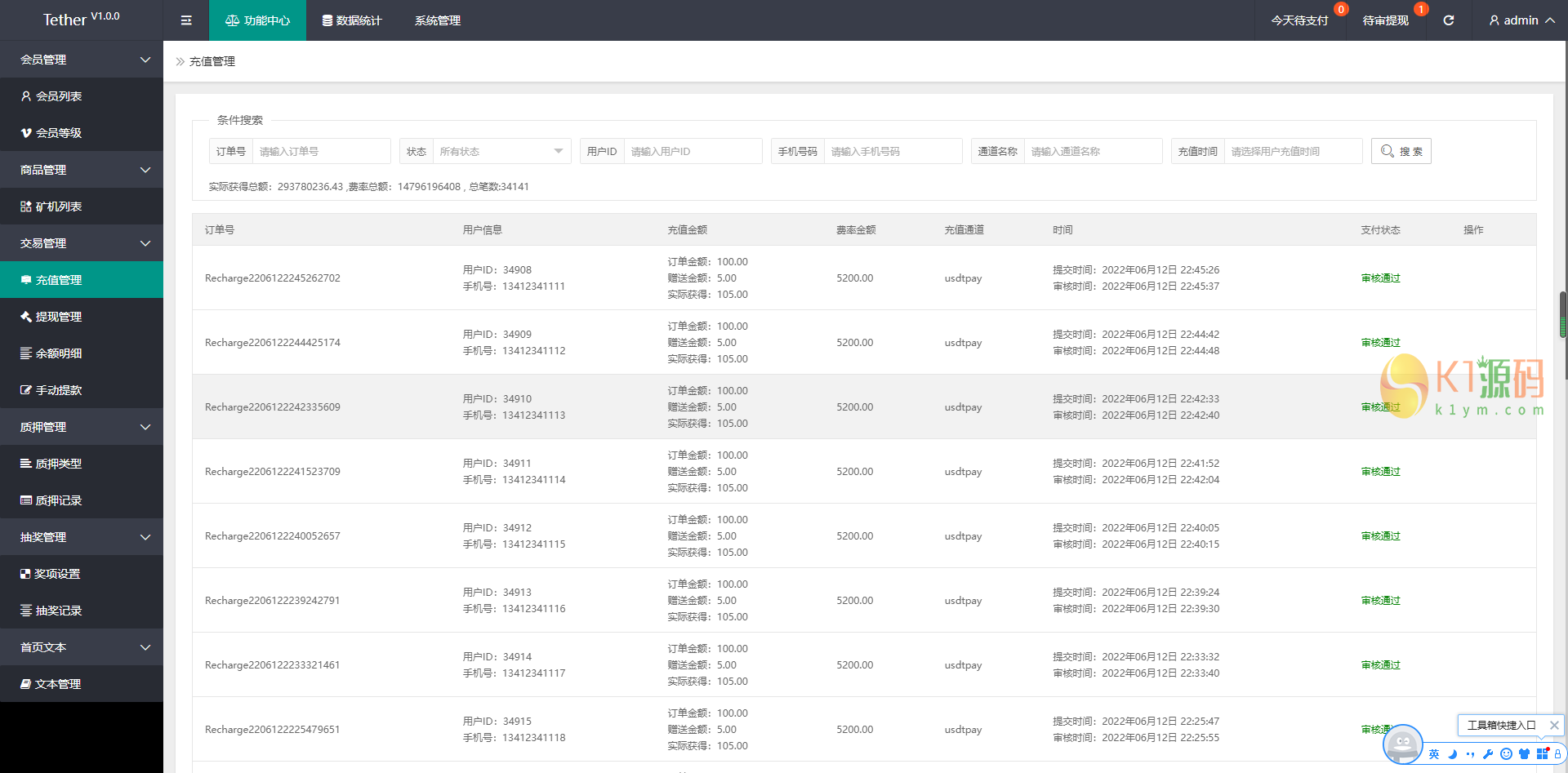Select 余额明细 in the sidebar
This screenshot has height=773, width=1568.
click(59, 353)
